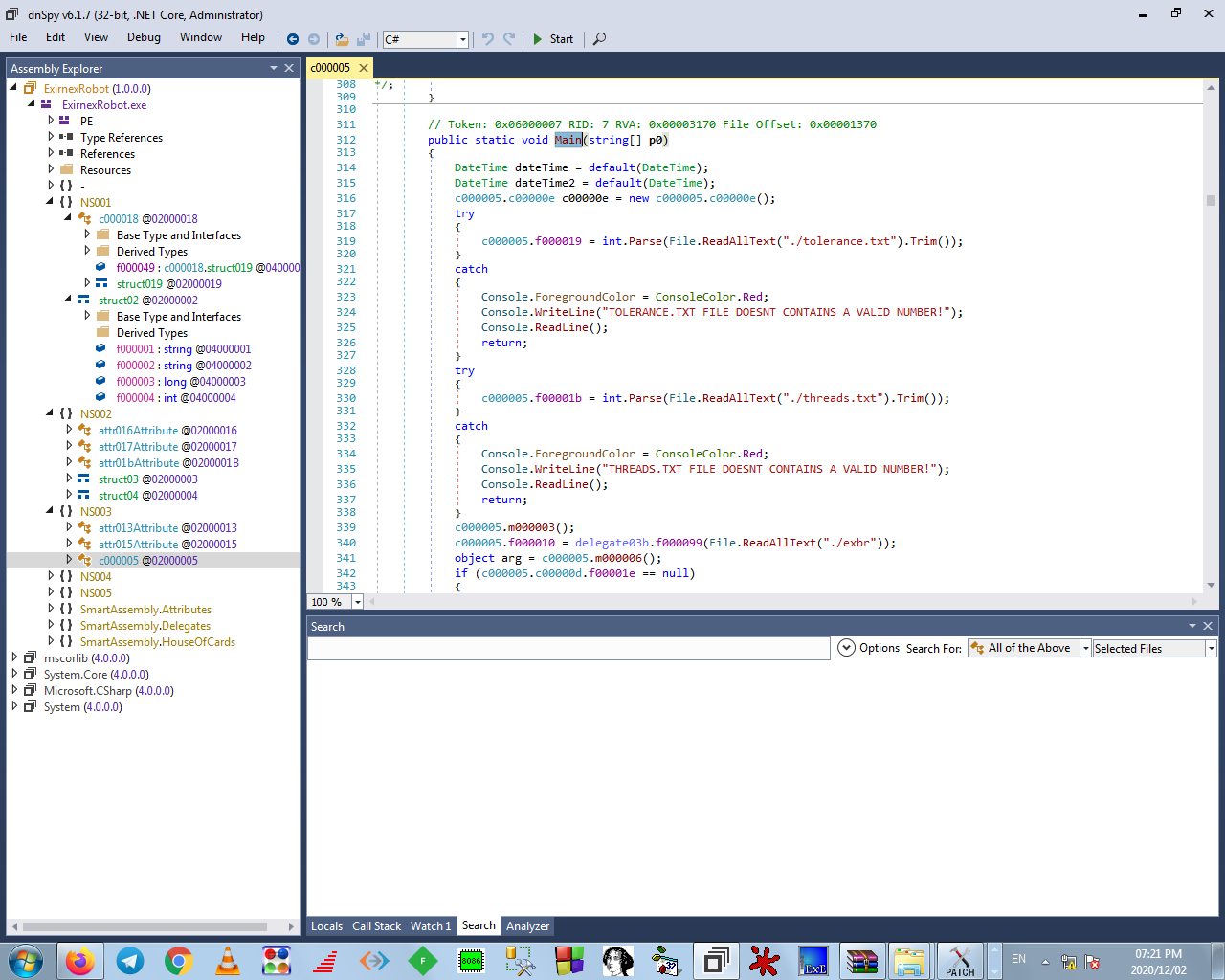This screenshot has width=1225, height=980.
Task: Start debugging with the Start button
Action: (x=552, y=39)
